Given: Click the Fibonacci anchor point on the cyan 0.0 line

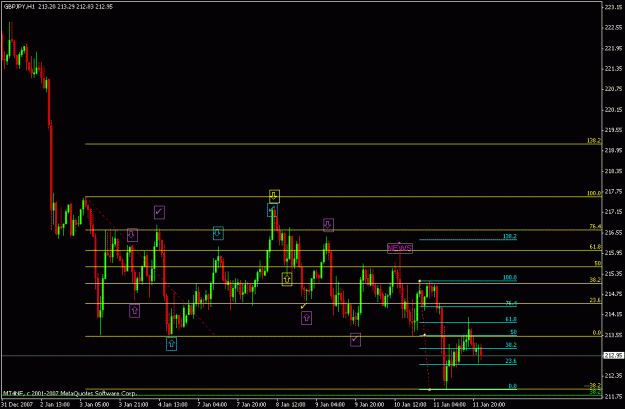Looking at the screenshot, I should click(429, 389).
